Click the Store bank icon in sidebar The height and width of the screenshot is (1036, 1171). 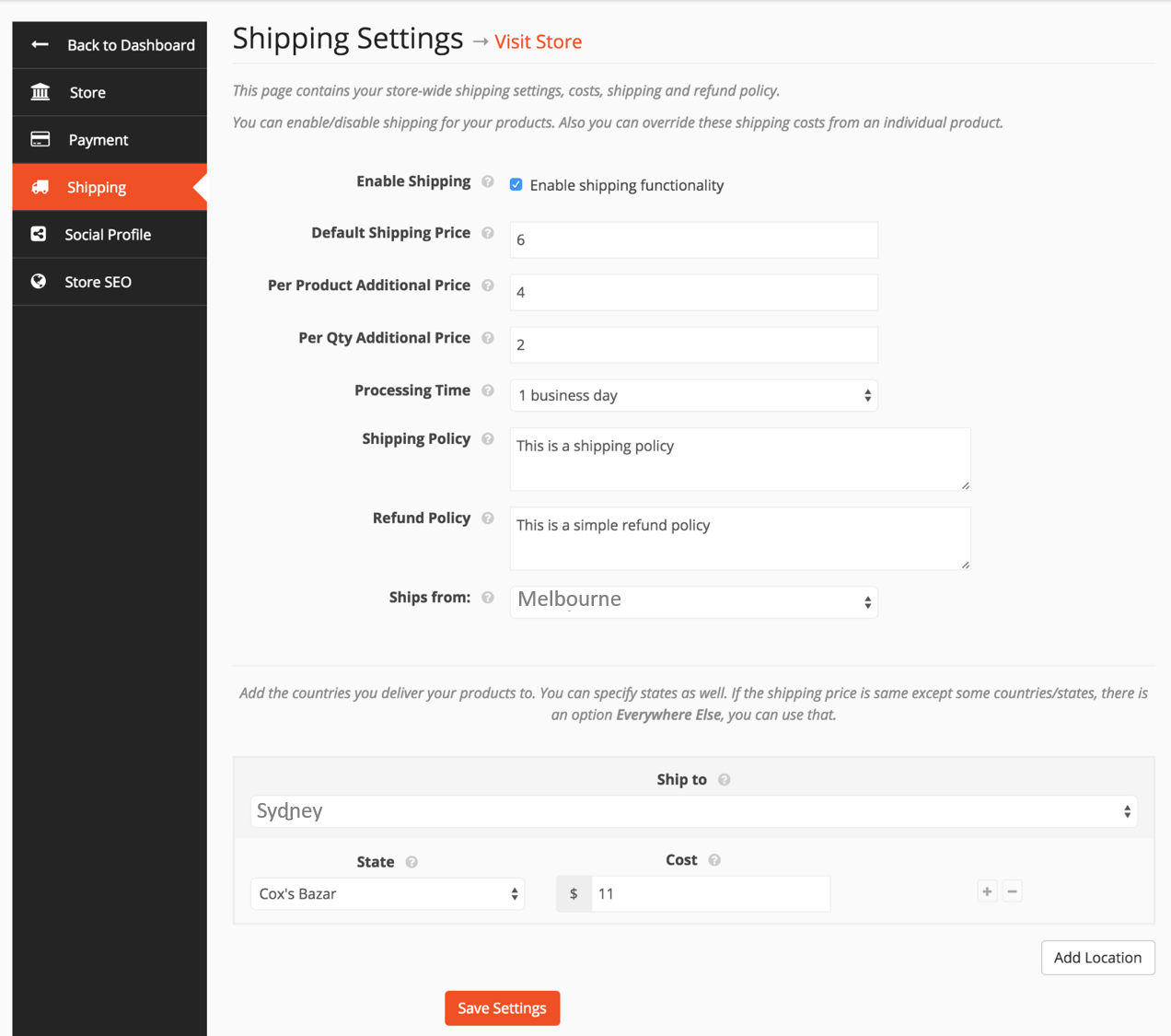tap(39, 92)
